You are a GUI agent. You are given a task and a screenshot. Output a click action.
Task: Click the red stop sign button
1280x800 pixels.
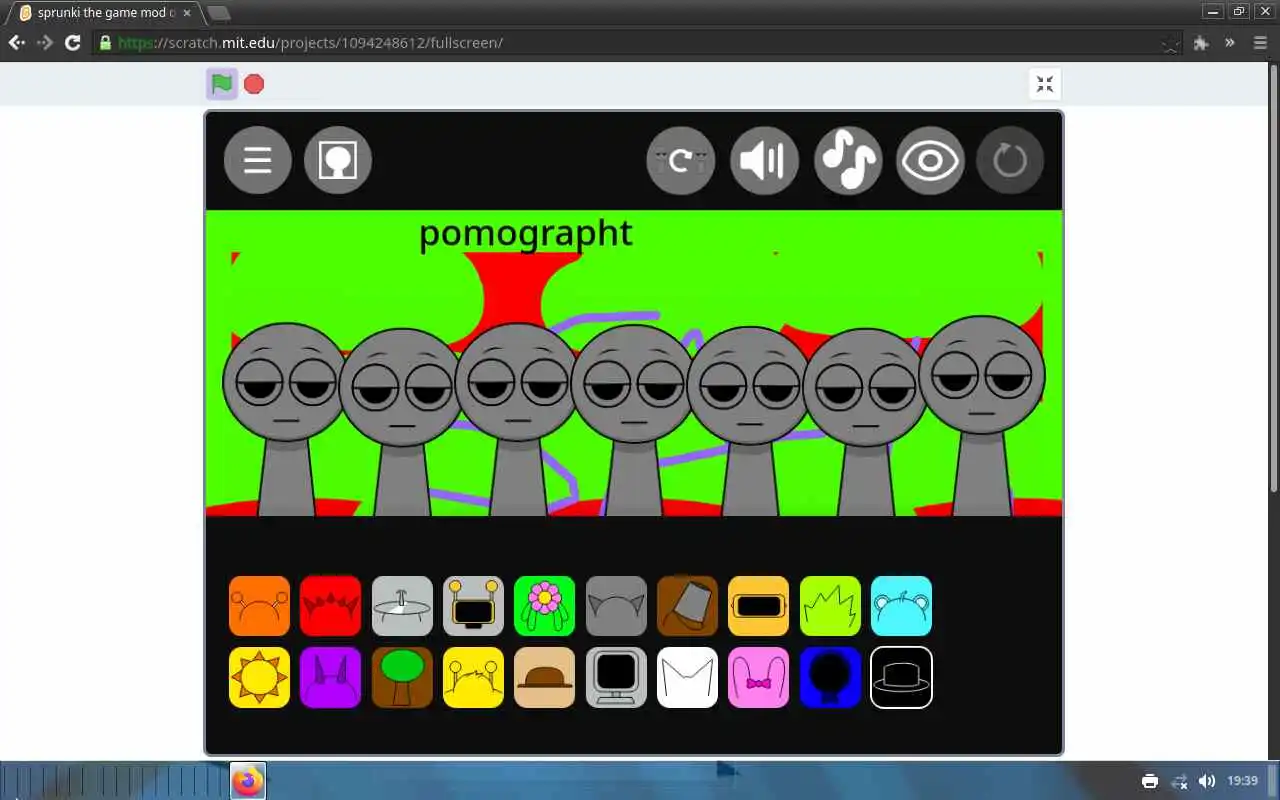point(254,84)
